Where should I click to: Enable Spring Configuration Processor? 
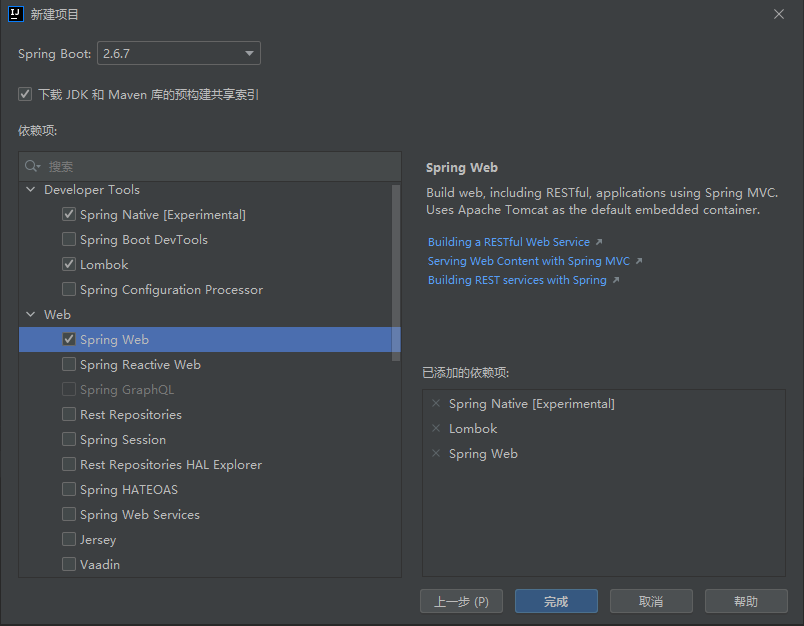coord(69,289)
